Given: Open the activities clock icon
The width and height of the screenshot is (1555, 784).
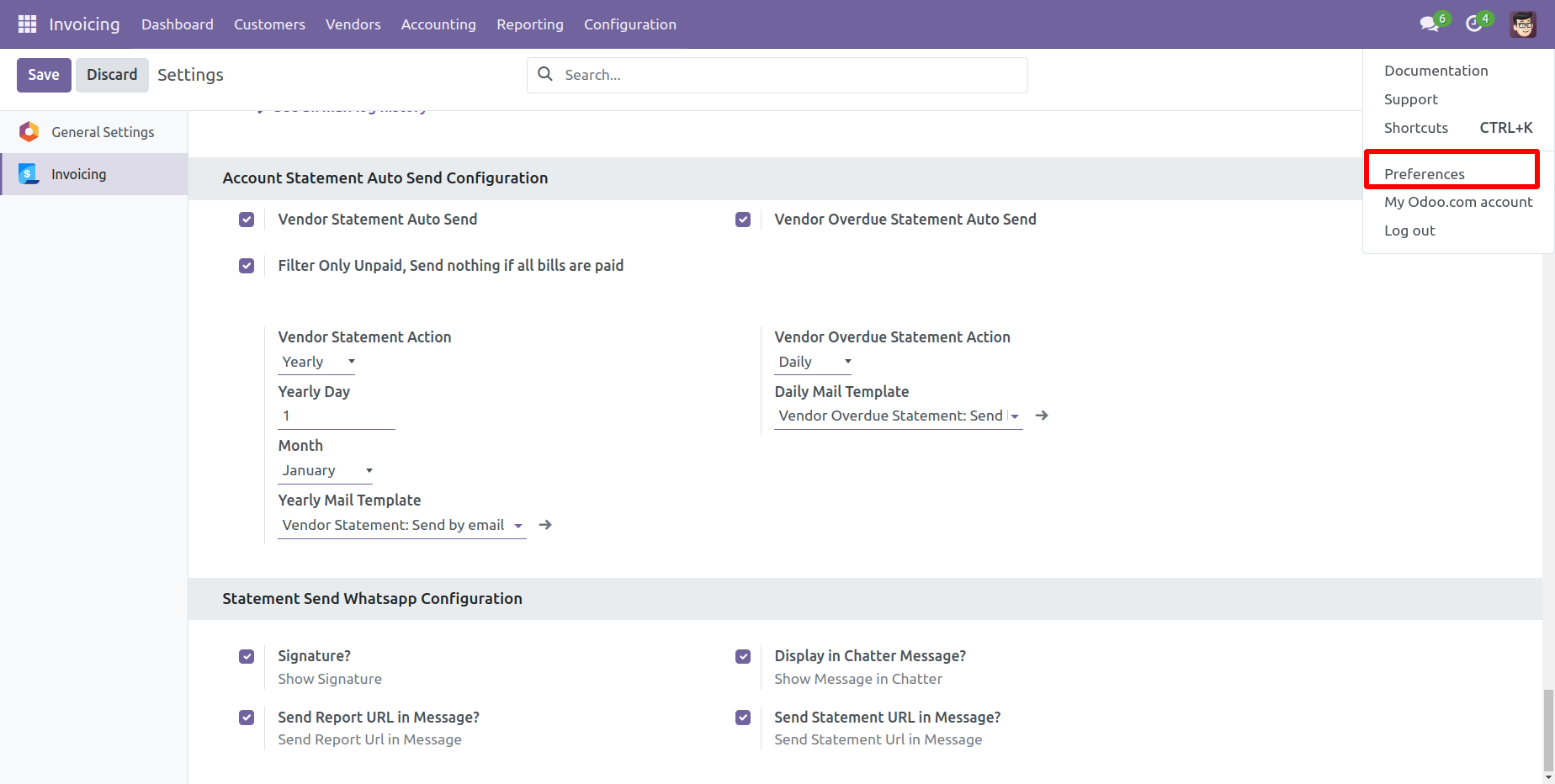Looking at the screenshot, I should click(x=1474, y=24).
